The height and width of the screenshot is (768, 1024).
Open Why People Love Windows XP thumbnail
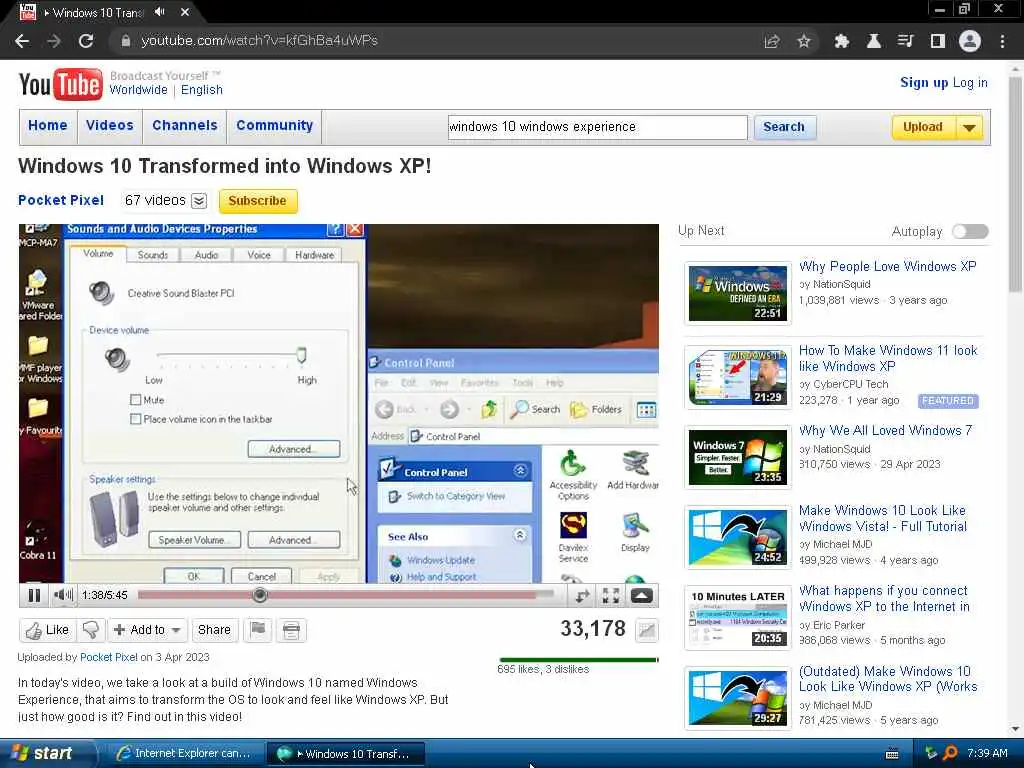point(738,293)
